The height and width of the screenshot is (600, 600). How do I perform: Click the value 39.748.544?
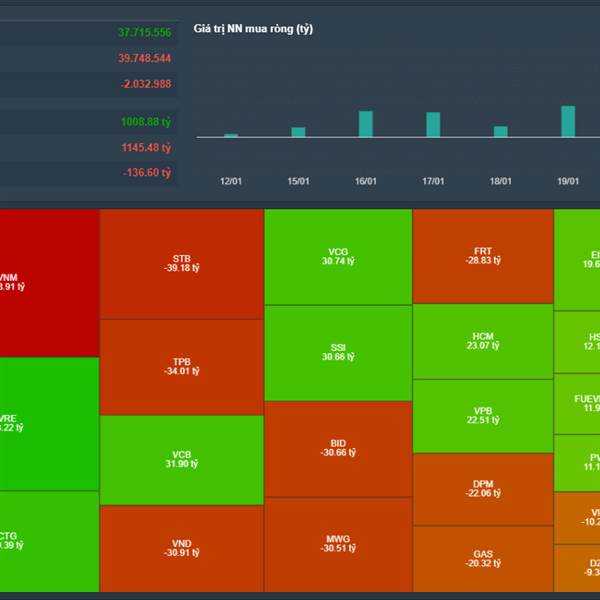coord(144,58)
